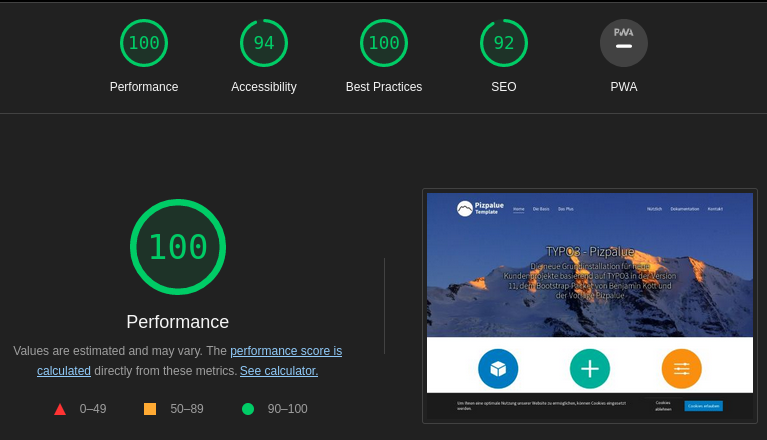Click 'Values are estimated and may vary' text
The width and height of the screenshot is (767, 440).
pos(109,351)
